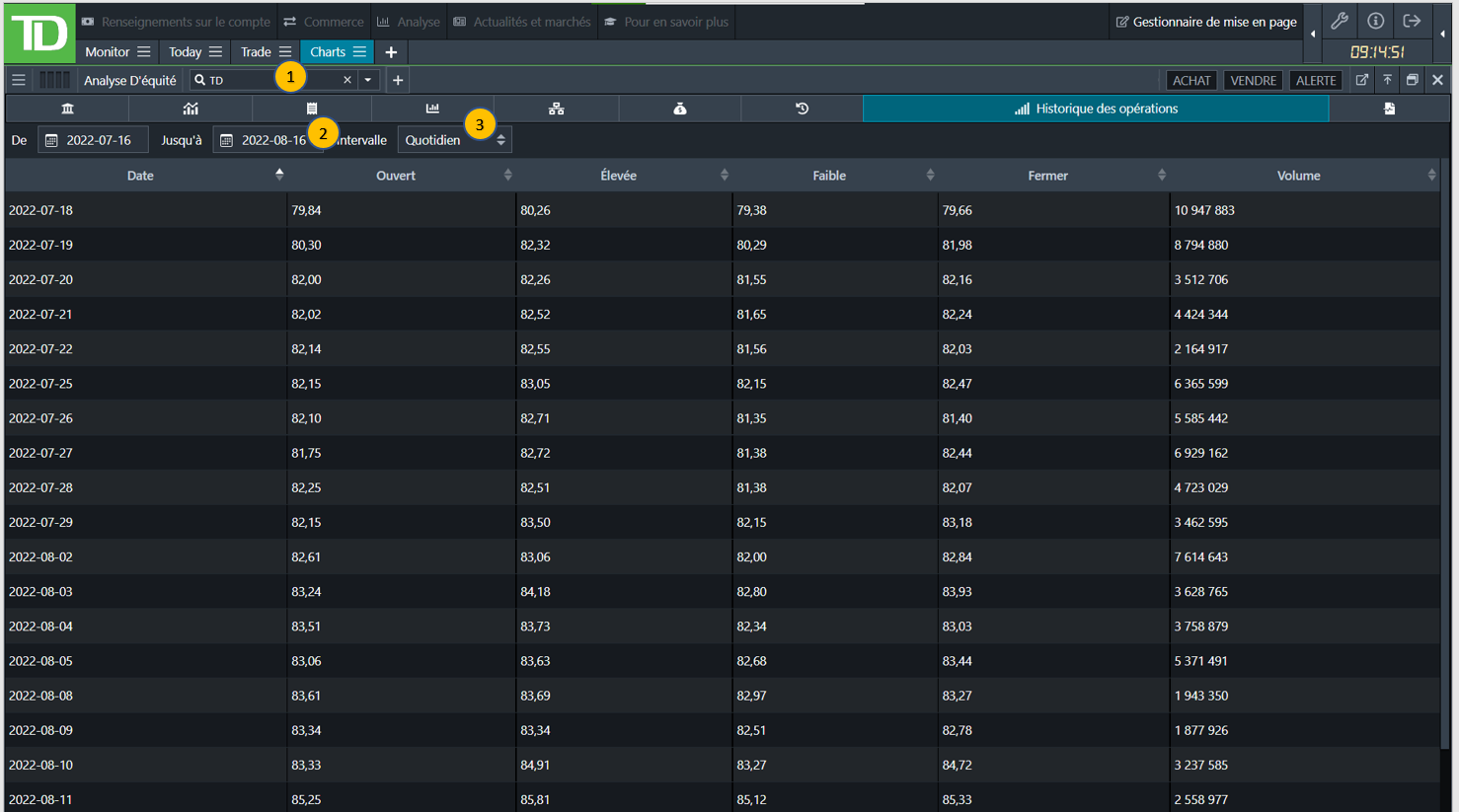The width and height of the screenshot is (1459, 812).
Task: Open the history clock tab icon
Action: tap(802, 109)
